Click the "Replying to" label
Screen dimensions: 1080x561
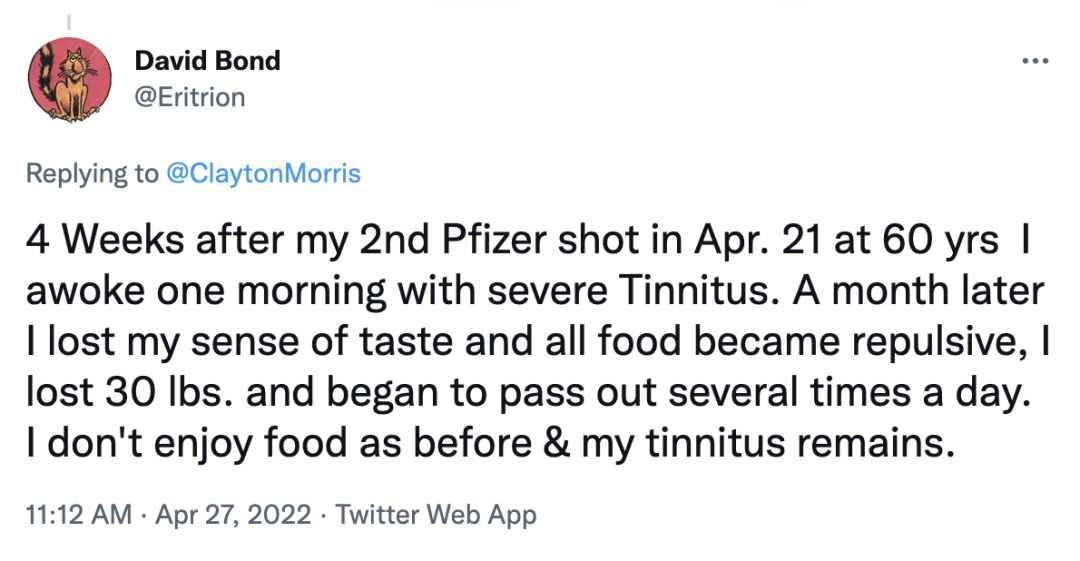click(x=92, y=173)
